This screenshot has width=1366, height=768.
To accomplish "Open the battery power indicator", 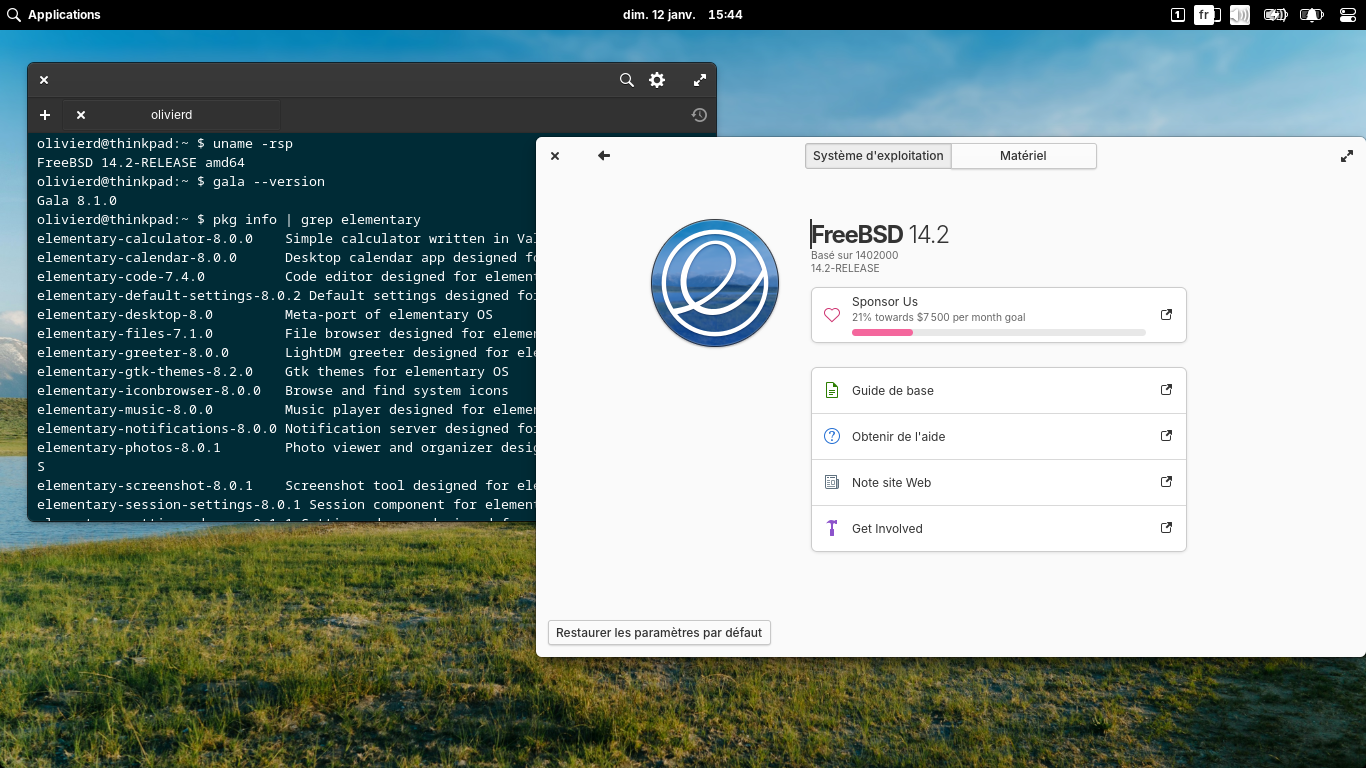I will (1275, 15).
